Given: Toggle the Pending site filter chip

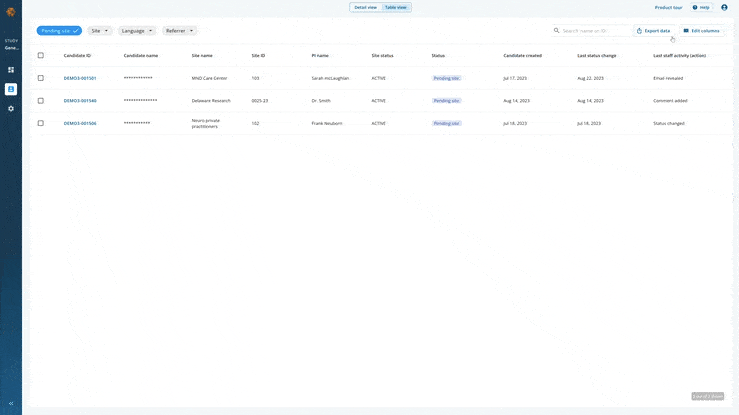Looking at the screenshot, I should pyautogui.click(x=59, y=31).
